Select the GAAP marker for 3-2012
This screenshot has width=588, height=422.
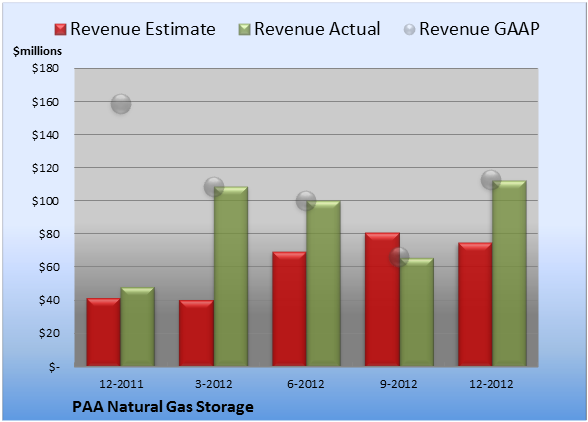214,186
